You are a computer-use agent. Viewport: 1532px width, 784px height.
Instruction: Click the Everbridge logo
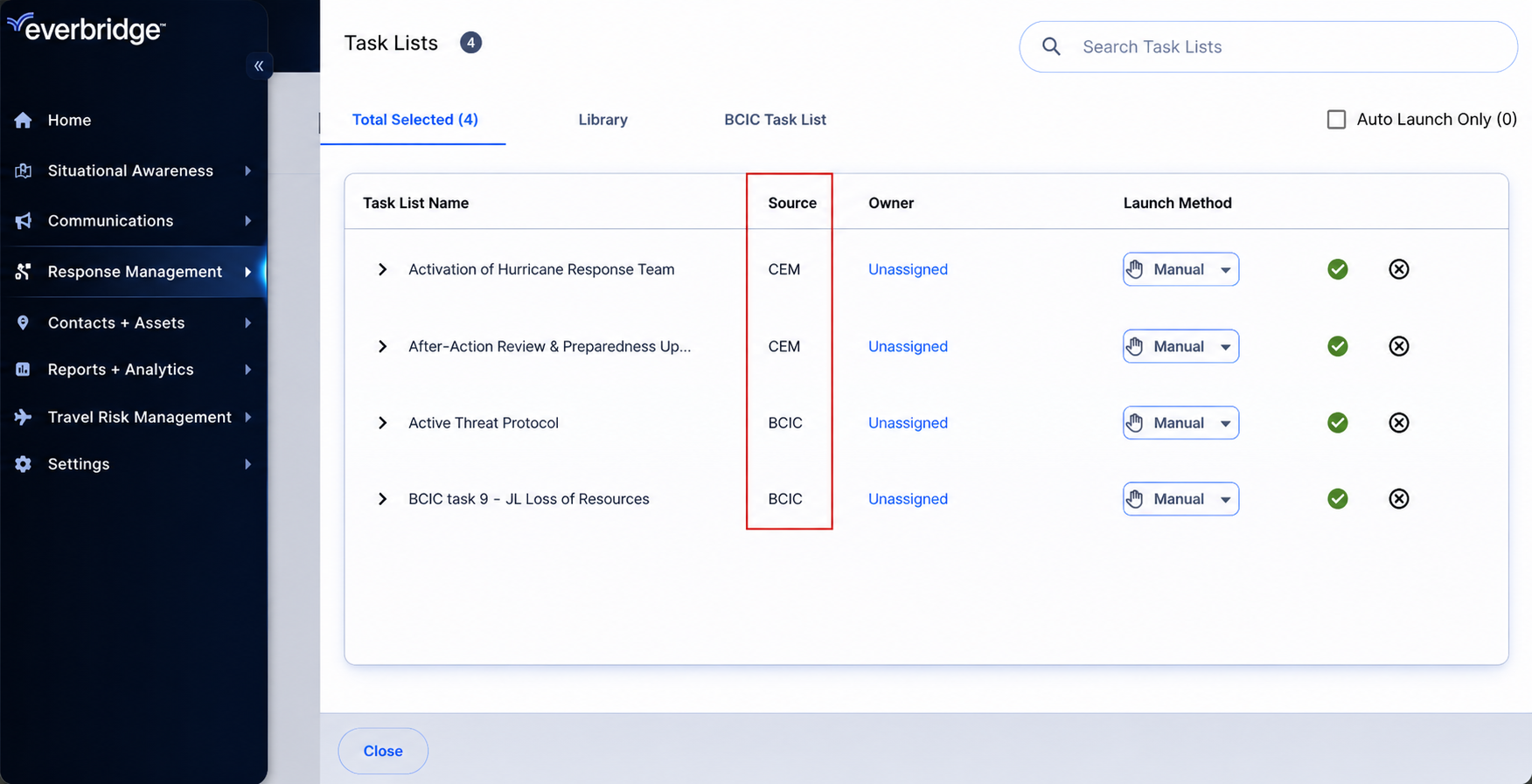86,28
